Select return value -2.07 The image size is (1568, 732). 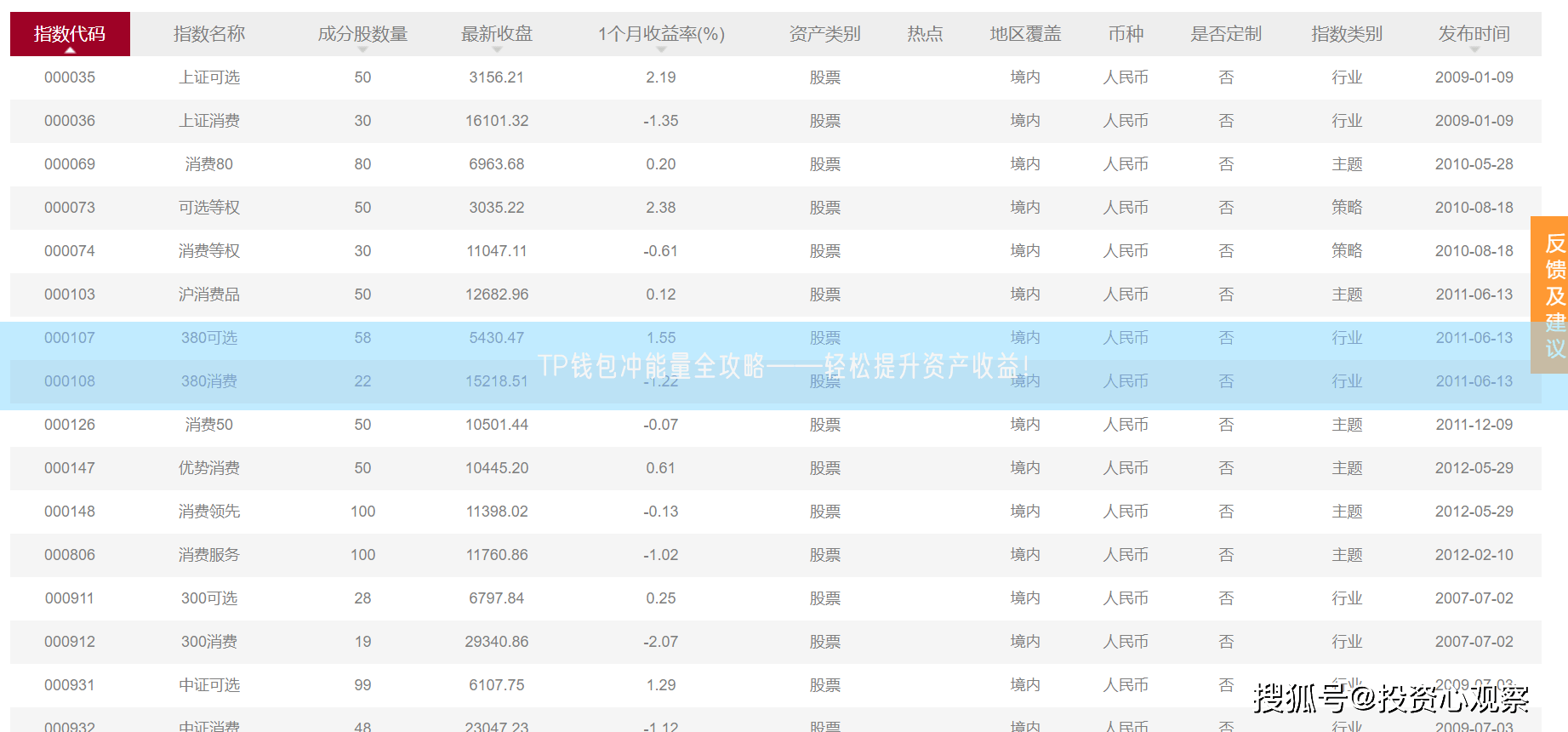pos(661,642)
